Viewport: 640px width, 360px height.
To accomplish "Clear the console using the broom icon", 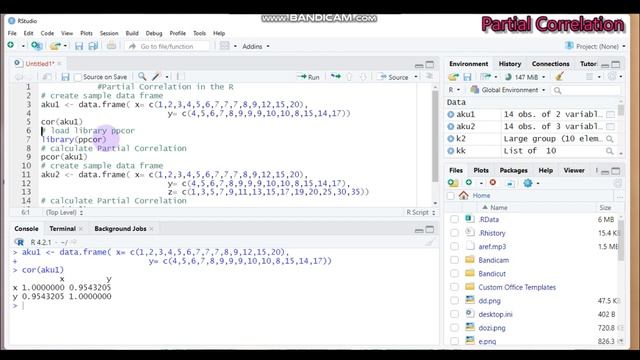I will point(429,242).
